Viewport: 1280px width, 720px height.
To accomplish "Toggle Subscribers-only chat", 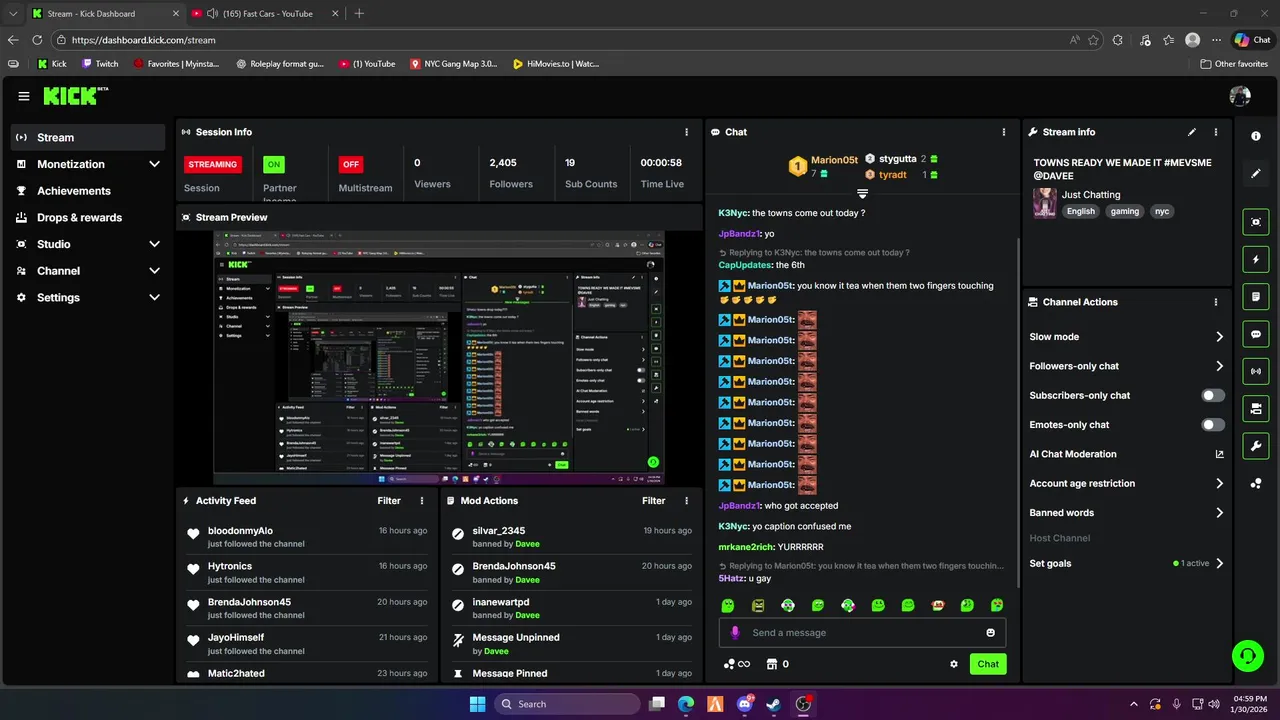I will click(1213, 396).
